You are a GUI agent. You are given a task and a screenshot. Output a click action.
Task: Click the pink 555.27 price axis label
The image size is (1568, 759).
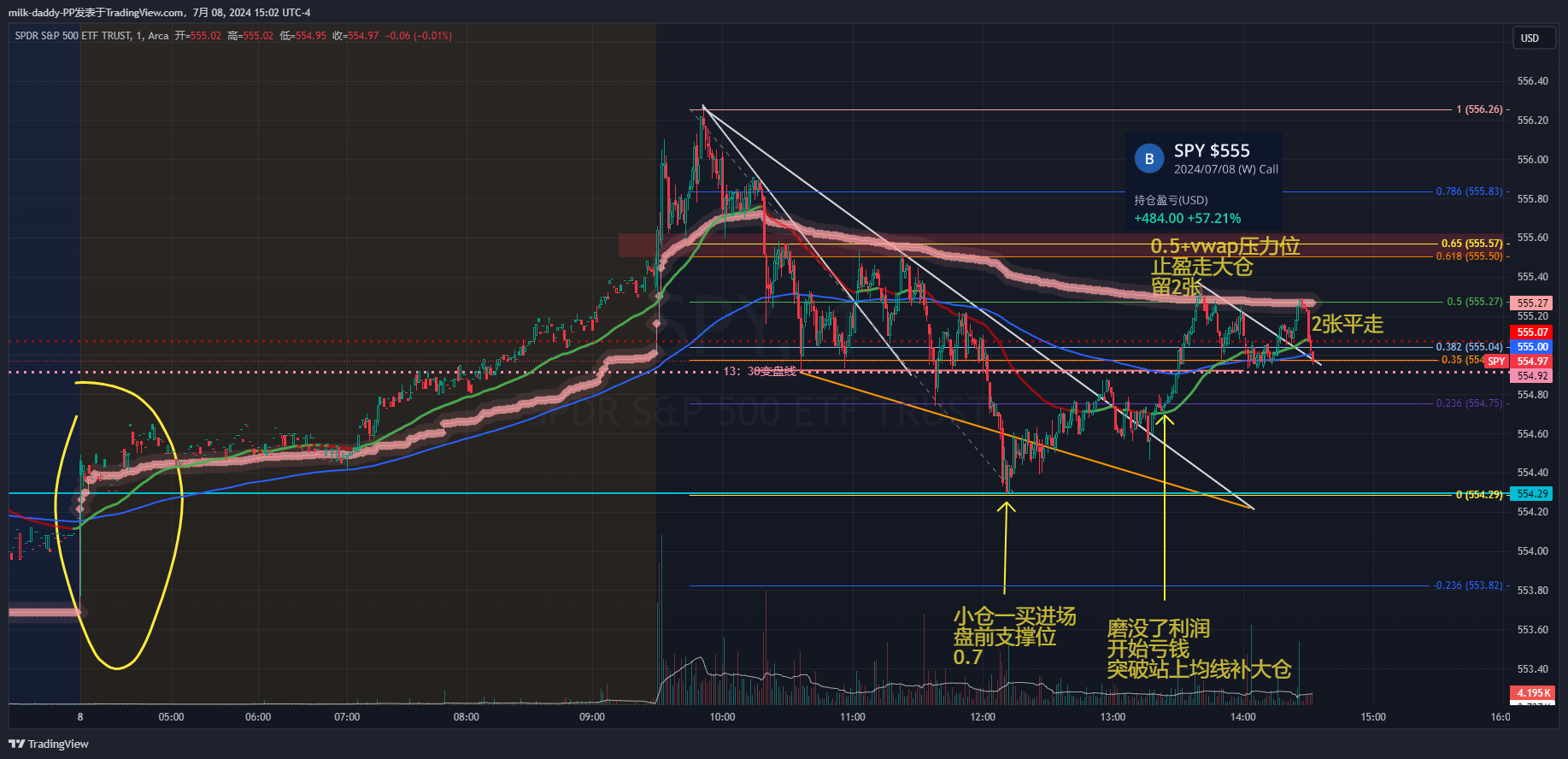(x=1532, y=303)
